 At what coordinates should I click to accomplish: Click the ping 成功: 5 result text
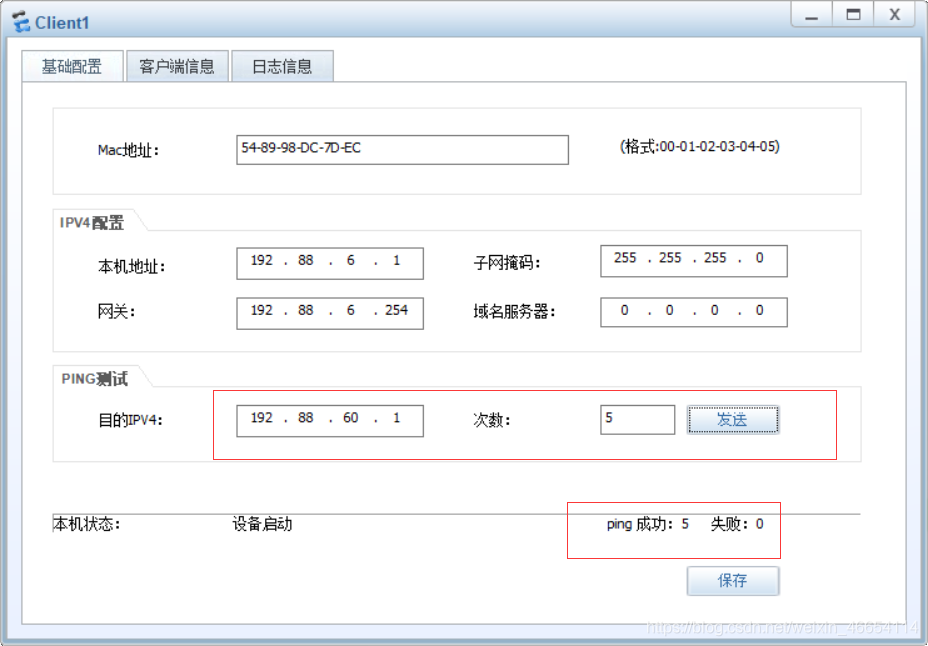(647, 524)
